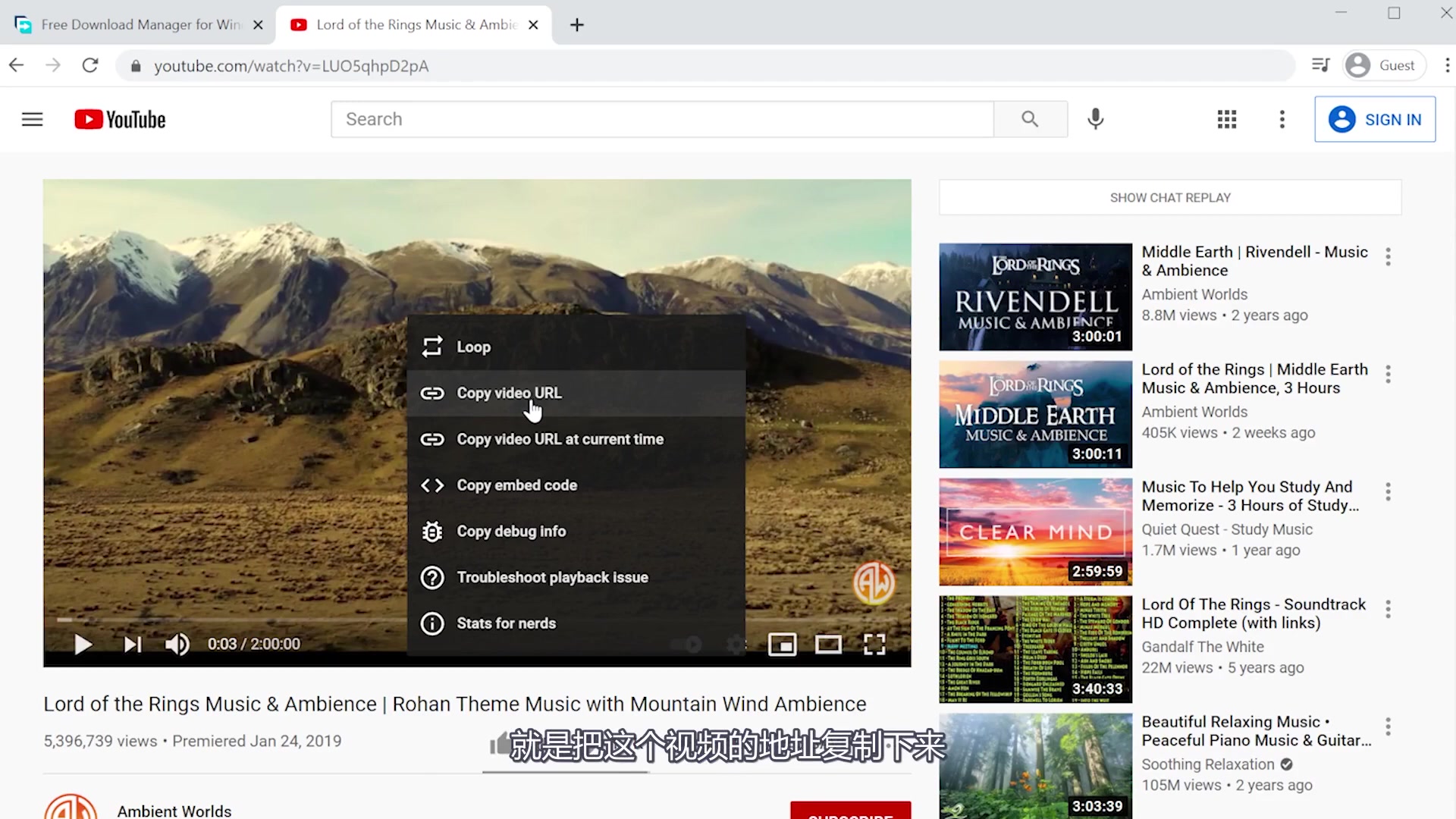
Task: Open the YouTube apps grid
Action: coord(1227,119)
